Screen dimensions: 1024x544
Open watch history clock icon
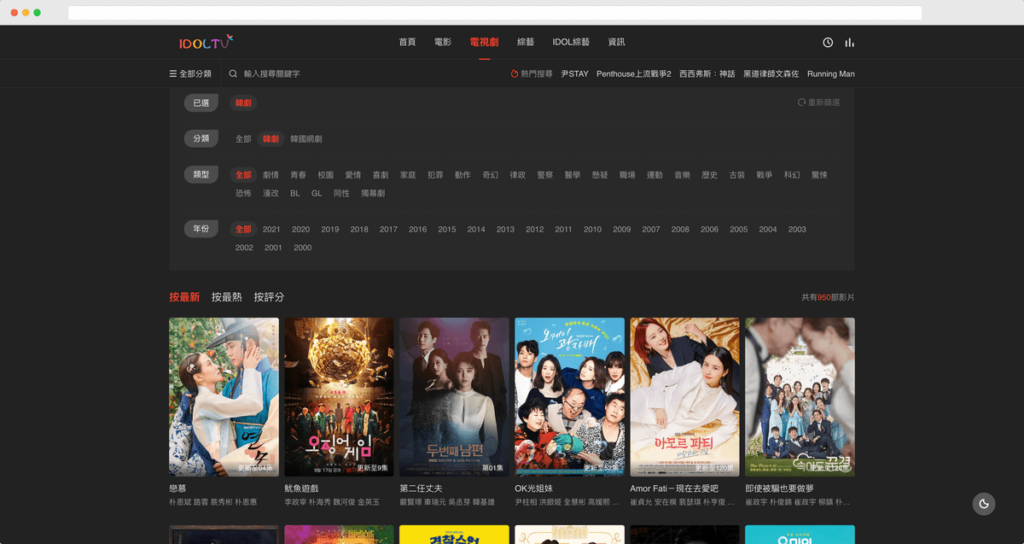point(827,42)
